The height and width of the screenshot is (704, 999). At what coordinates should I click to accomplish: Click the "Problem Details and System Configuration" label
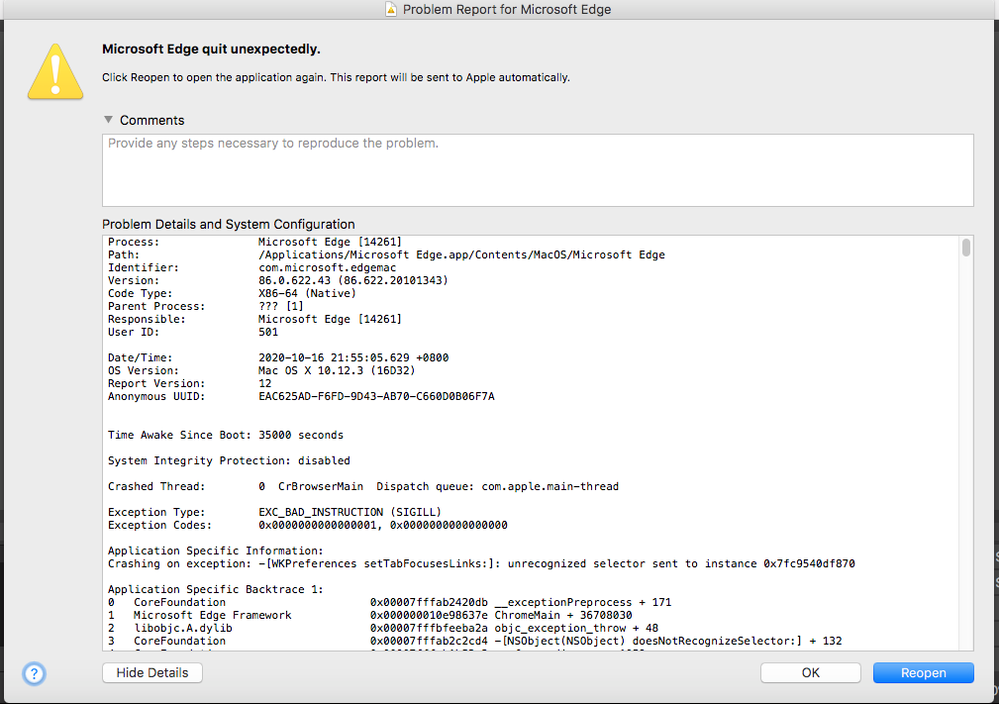228,224
